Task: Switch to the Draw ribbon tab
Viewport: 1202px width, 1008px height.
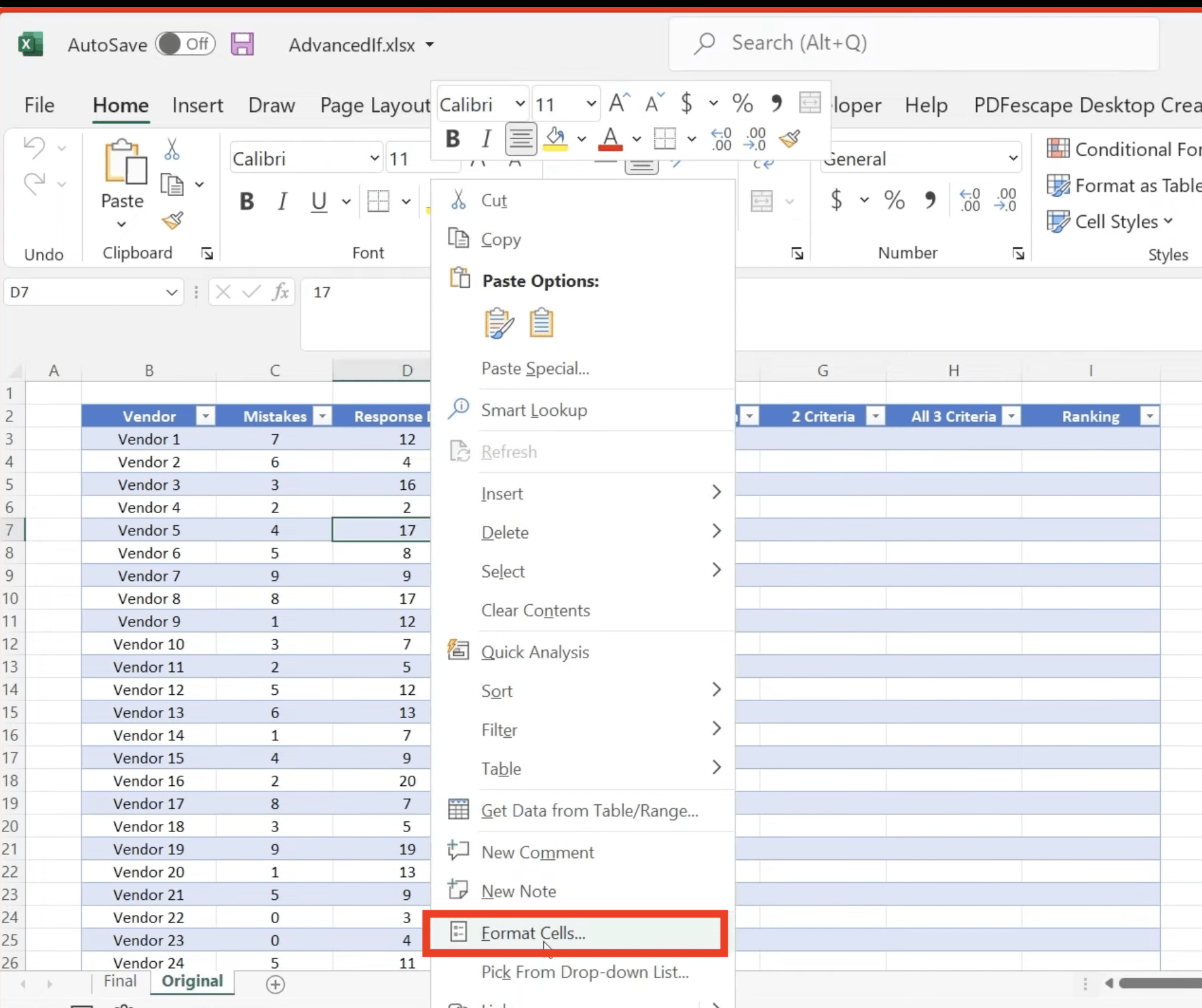Action: pos(271,104)
